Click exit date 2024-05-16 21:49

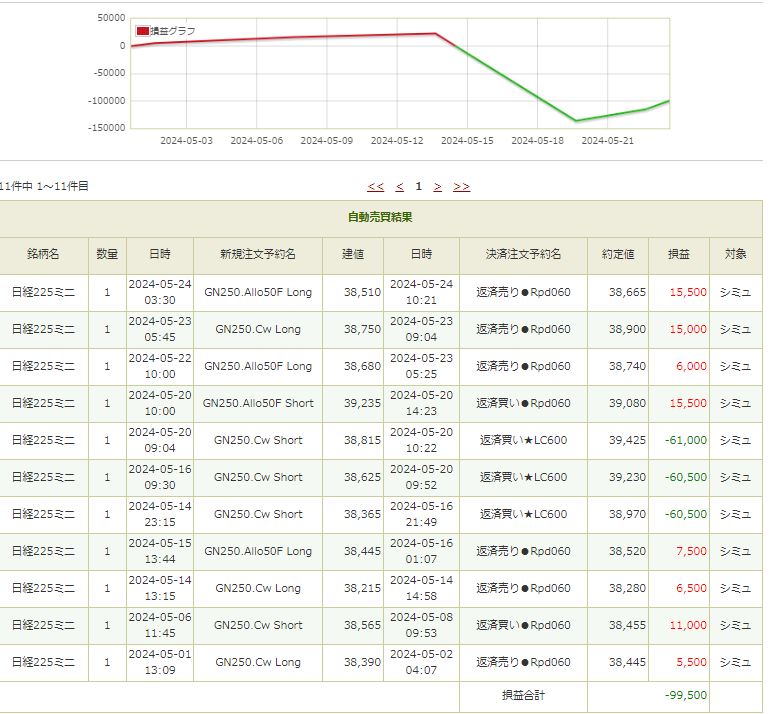tap(421, 514)
